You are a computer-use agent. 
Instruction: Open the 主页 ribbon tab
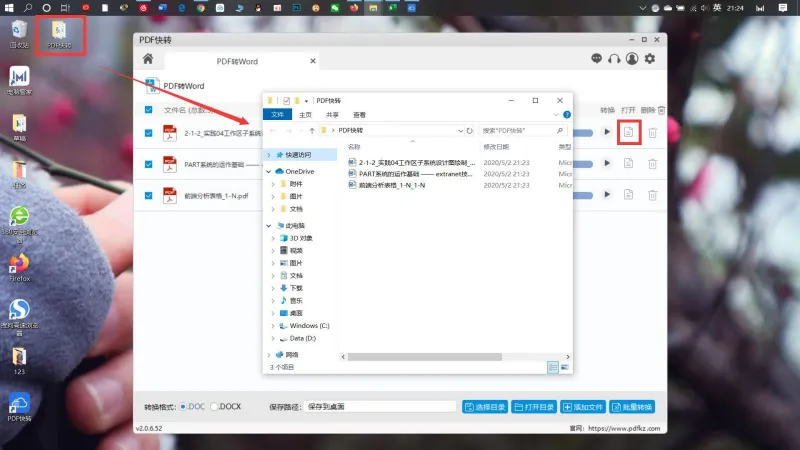(x=305, y=115)
